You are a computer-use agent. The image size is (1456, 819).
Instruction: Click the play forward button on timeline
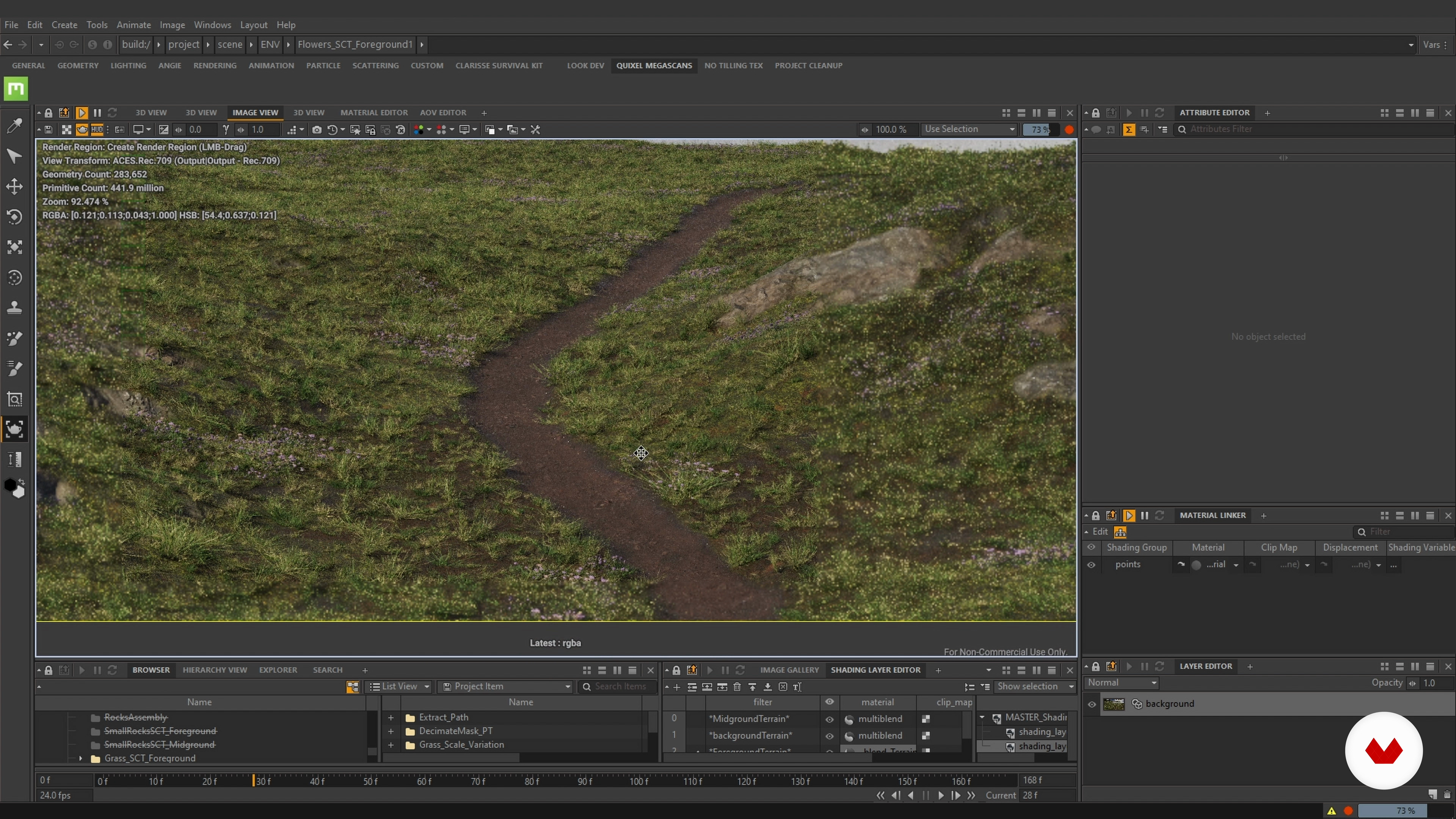pyautogui.click(x=940, y=795)
